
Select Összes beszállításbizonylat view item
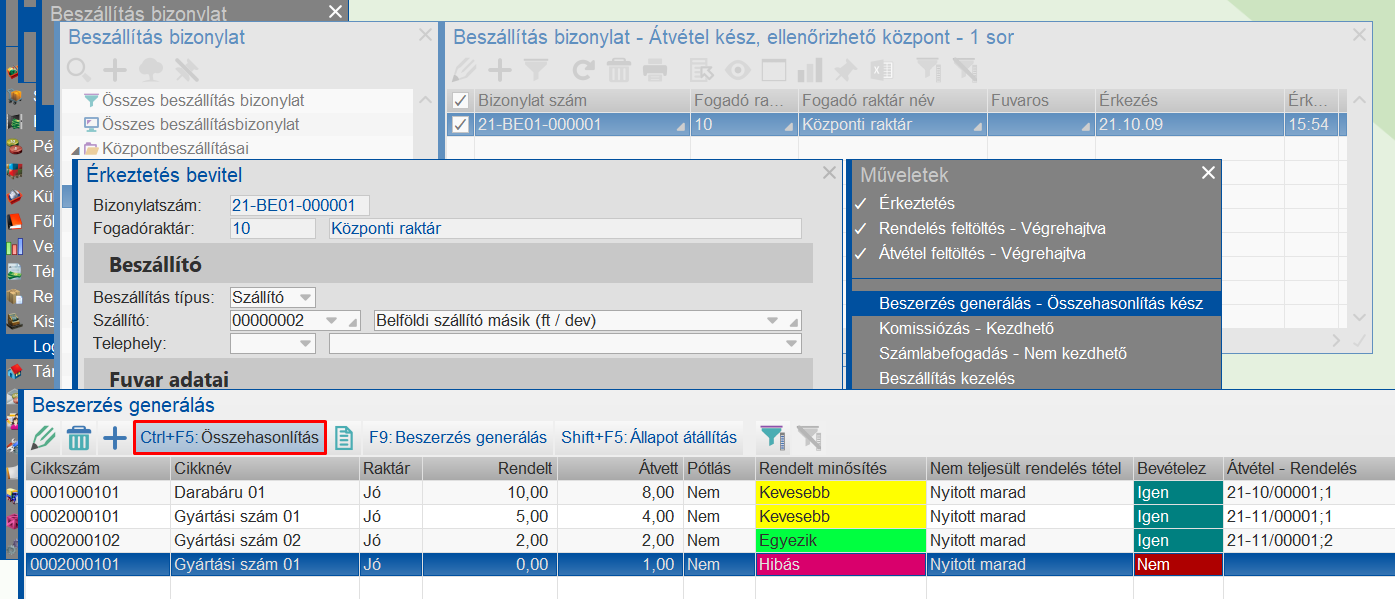click(x=201, y=125)
